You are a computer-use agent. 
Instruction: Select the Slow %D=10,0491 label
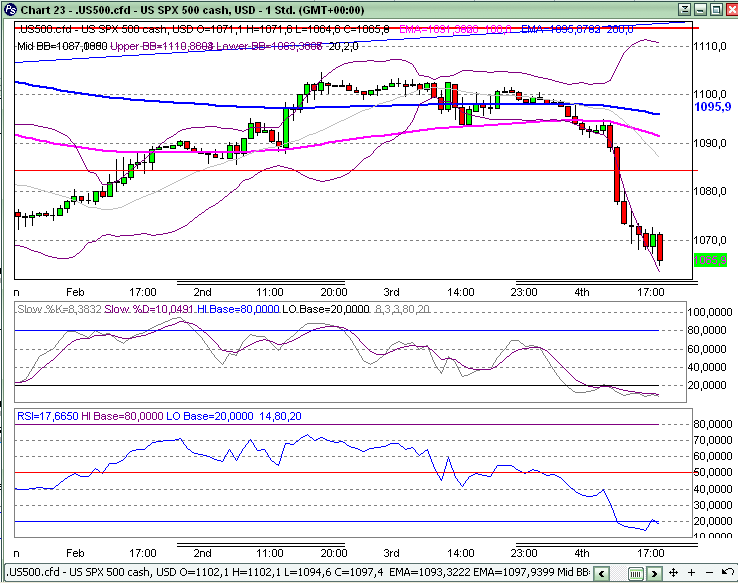(x=149, y=309)
